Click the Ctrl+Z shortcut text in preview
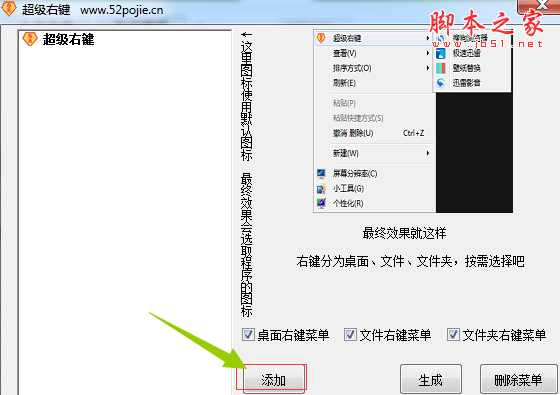The image size is (560, 395). [414, 133]
